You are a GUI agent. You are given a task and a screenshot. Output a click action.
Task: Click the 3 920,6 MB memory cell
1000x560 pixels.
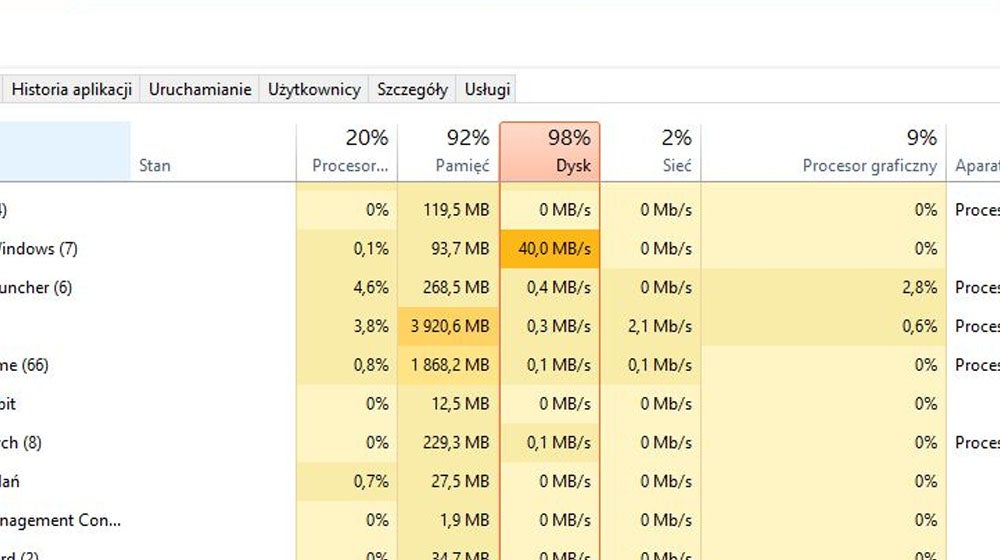[x=448, y=327]
